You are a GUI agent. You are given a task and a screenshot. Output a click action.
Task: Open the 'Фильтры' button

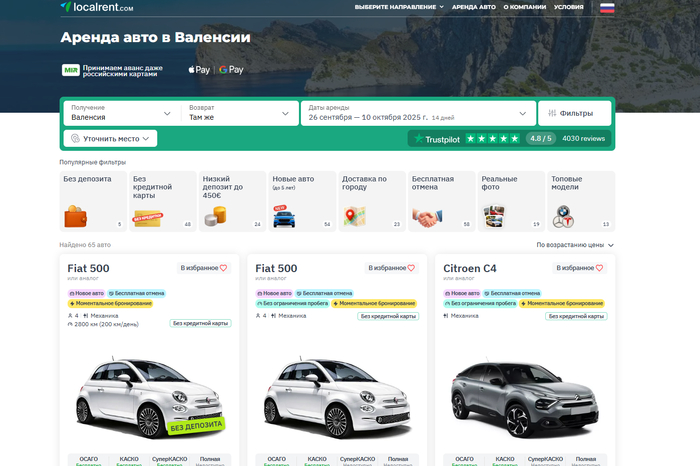tap(575, 113)
